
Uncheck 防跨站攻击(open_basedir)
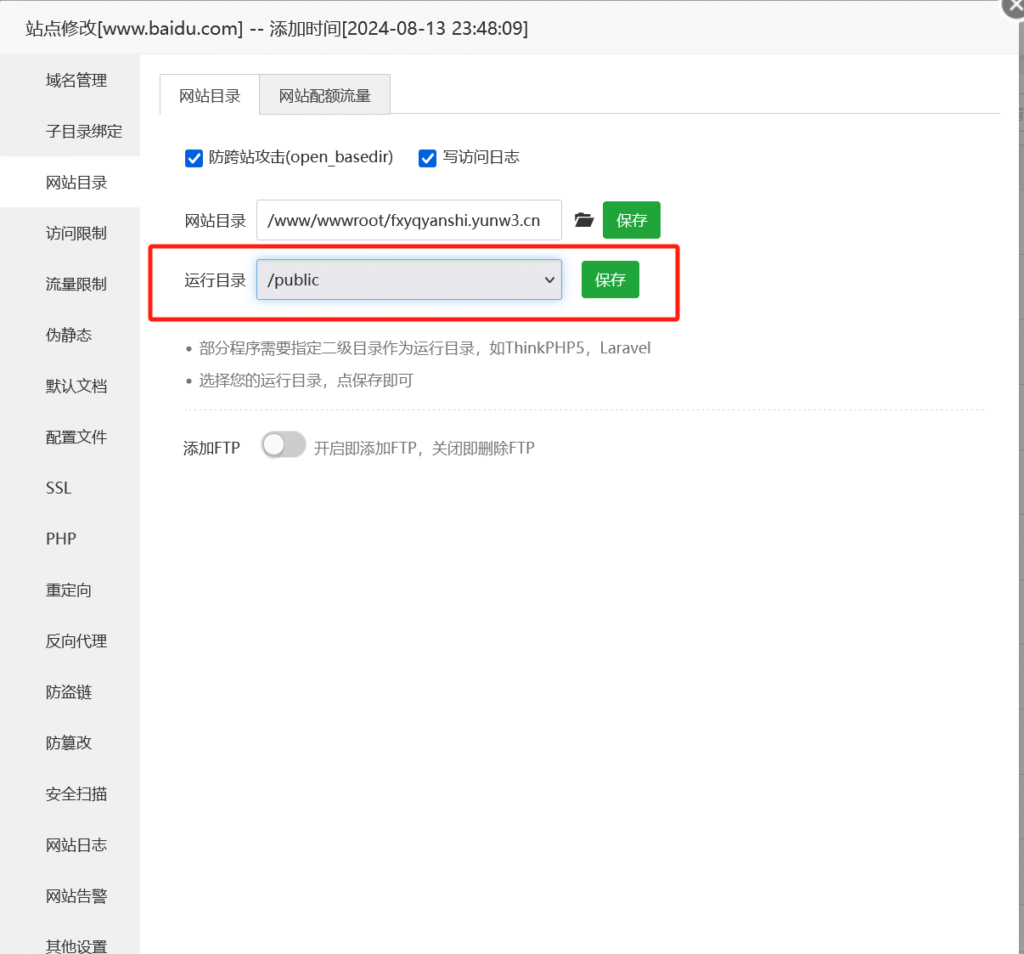[x=193, y=158]
